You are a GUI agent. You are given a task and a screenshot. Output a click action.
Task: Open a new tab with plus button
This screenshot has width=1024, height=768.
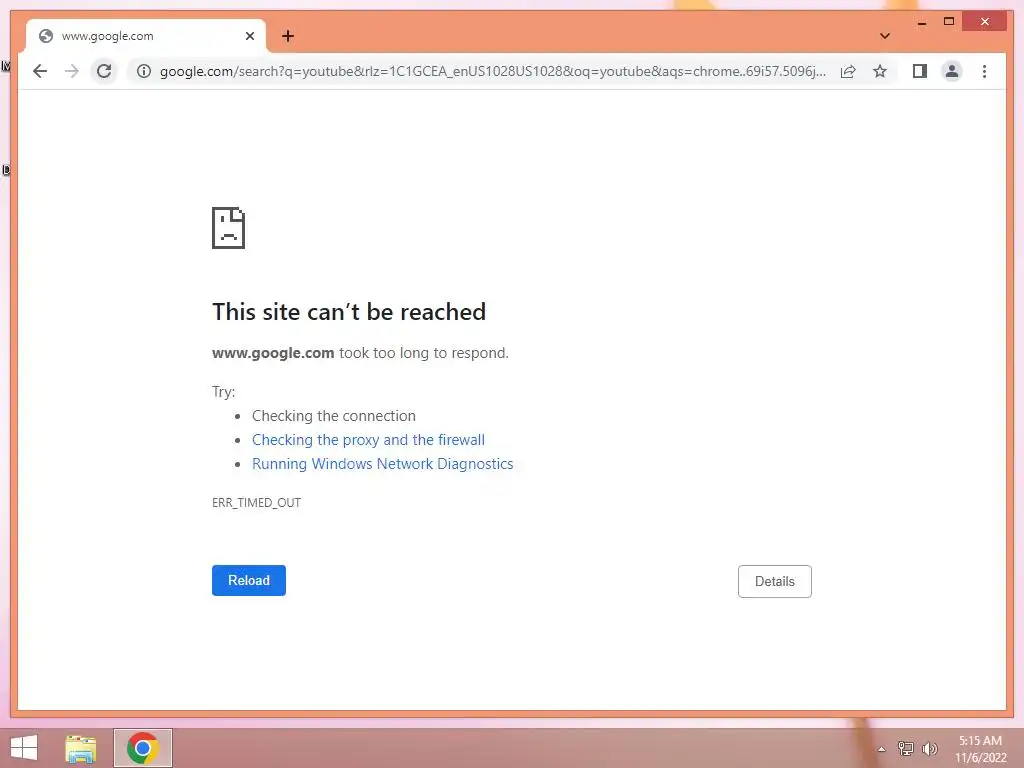[288, 36]
